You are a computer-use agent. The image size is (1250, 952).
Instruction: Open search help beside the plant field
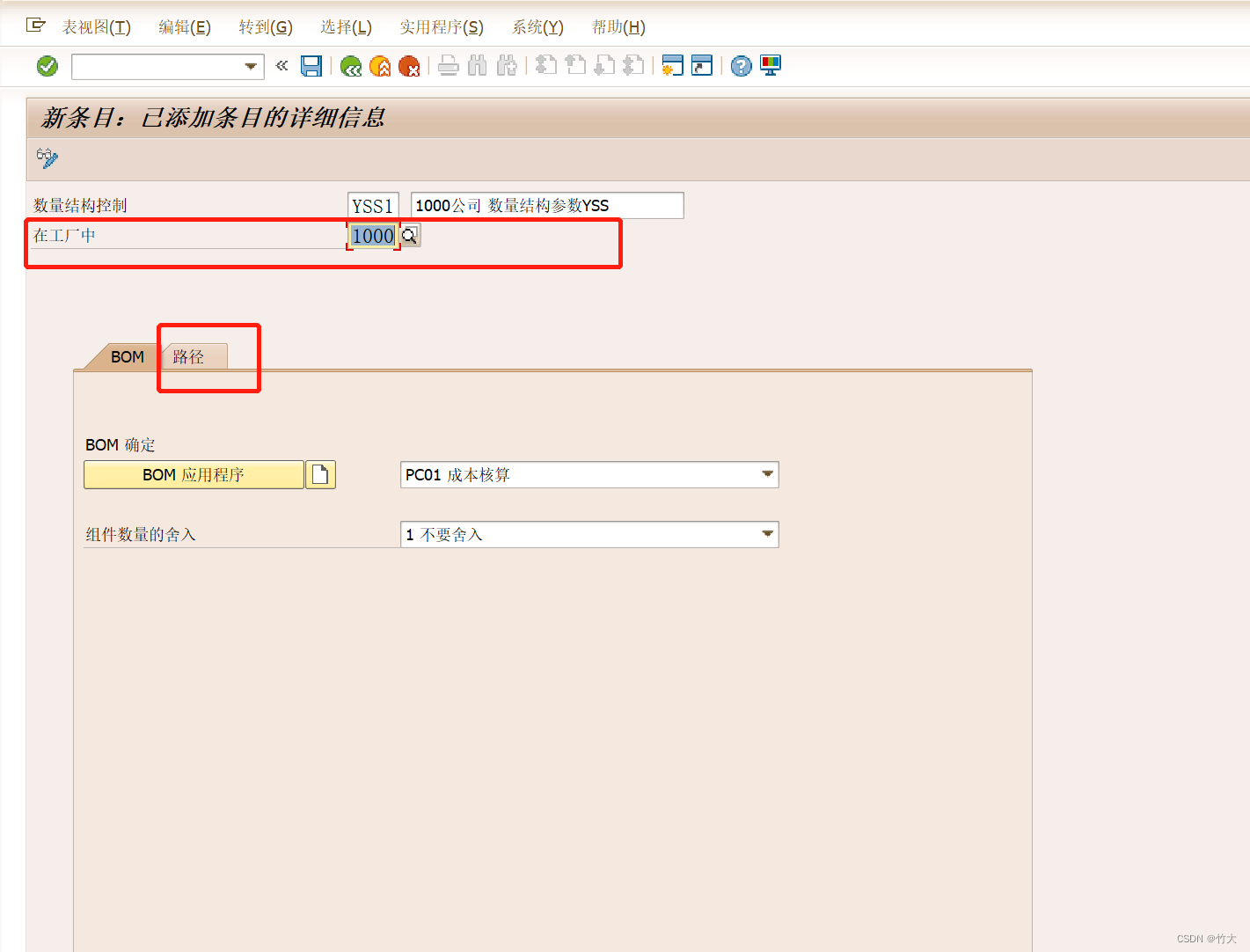(410, 236)
